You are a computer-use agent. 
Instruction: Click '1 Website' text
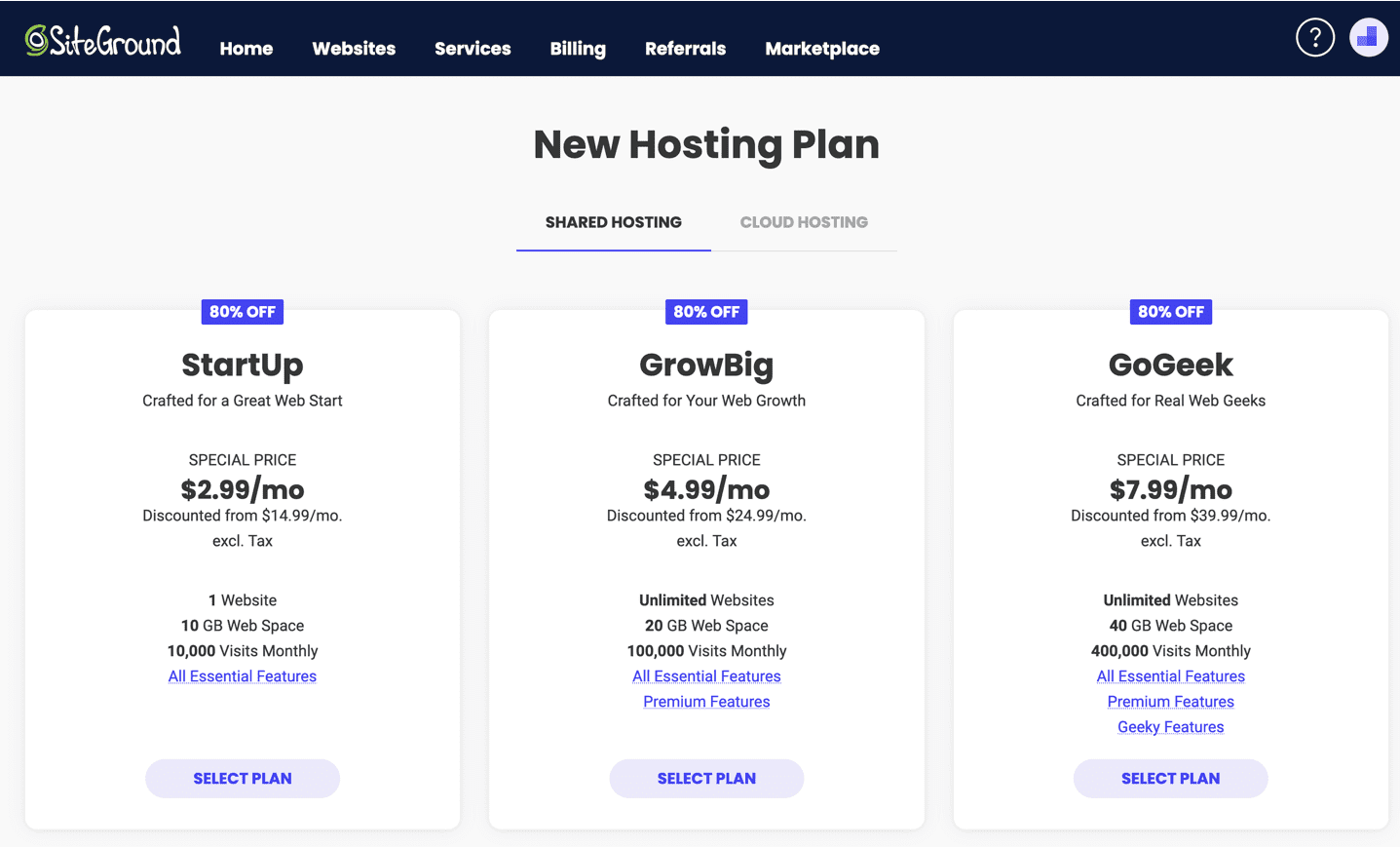(243, 600)
